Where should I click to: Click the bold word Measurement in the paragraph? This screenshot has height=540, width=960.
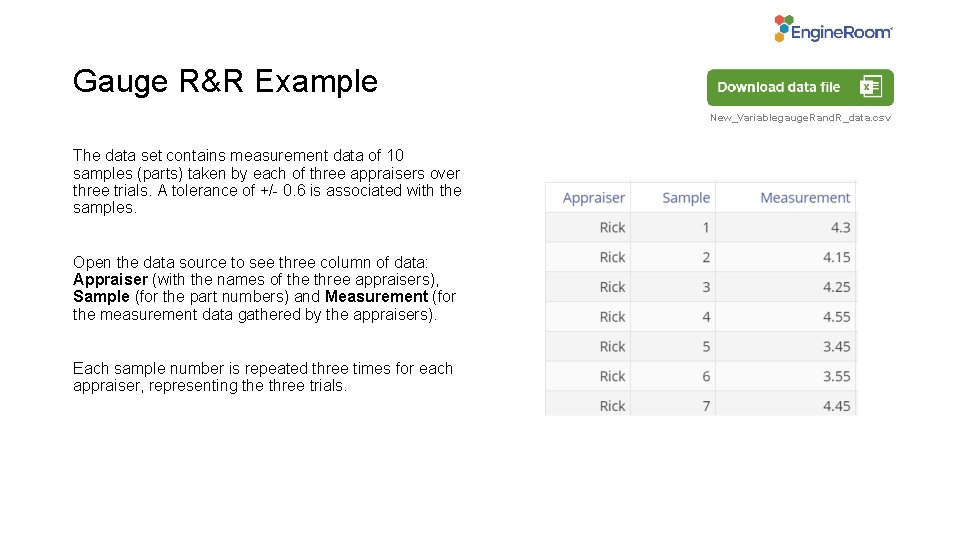[376, 297]
